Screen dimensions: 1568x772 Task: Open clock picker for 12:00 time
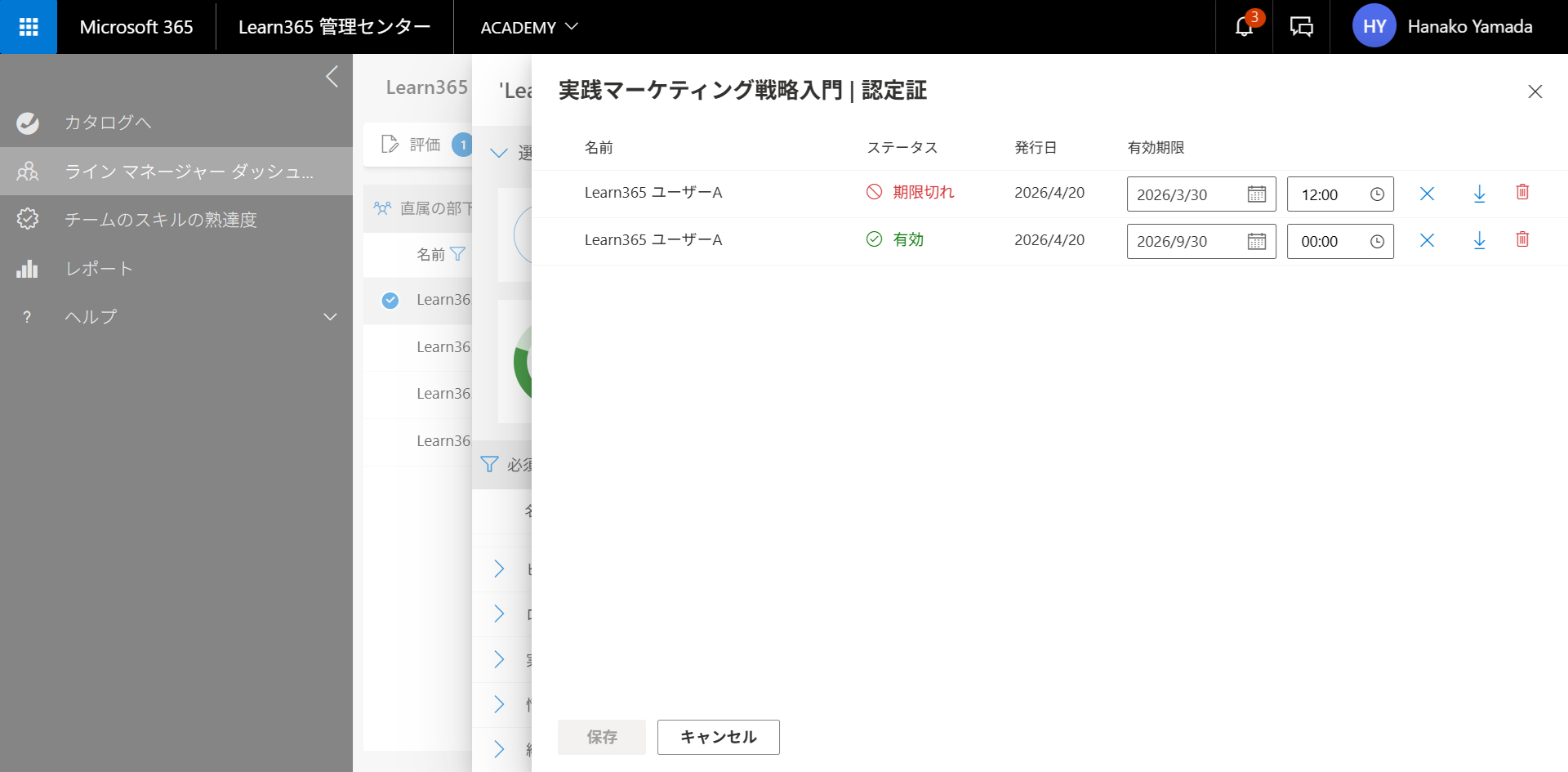point(1377,194)
